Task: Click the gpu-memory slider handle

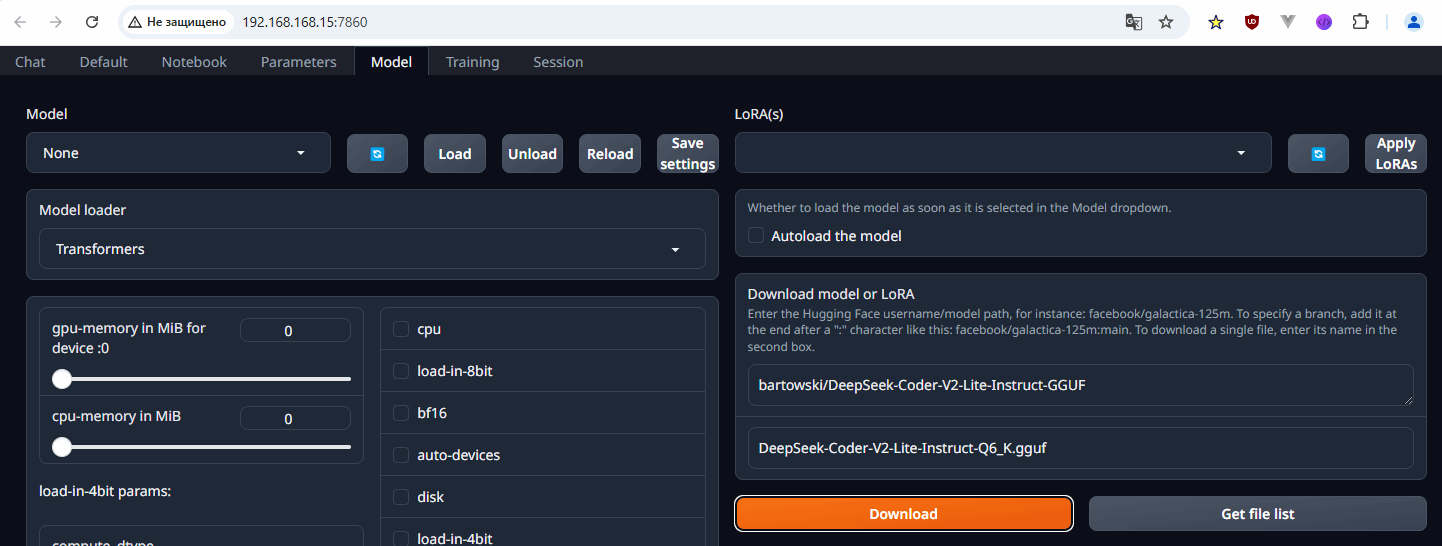Action: tap(62, 379)
